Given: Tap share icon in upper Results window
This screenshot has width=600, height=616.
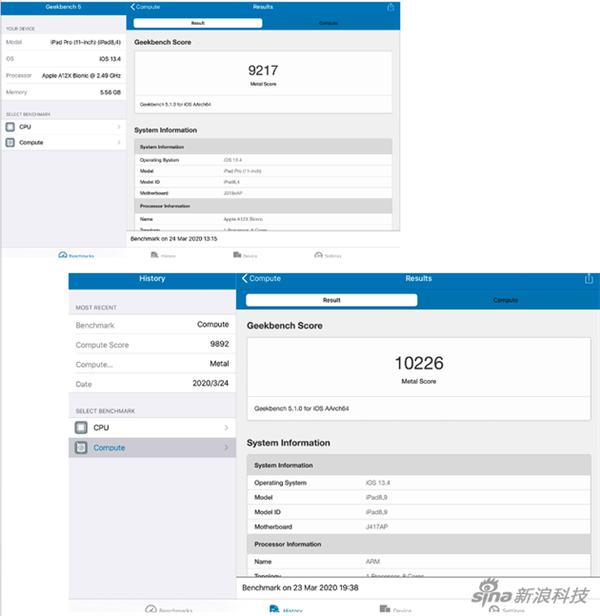Looking at the screenshot, I should [x=391, y=7].
